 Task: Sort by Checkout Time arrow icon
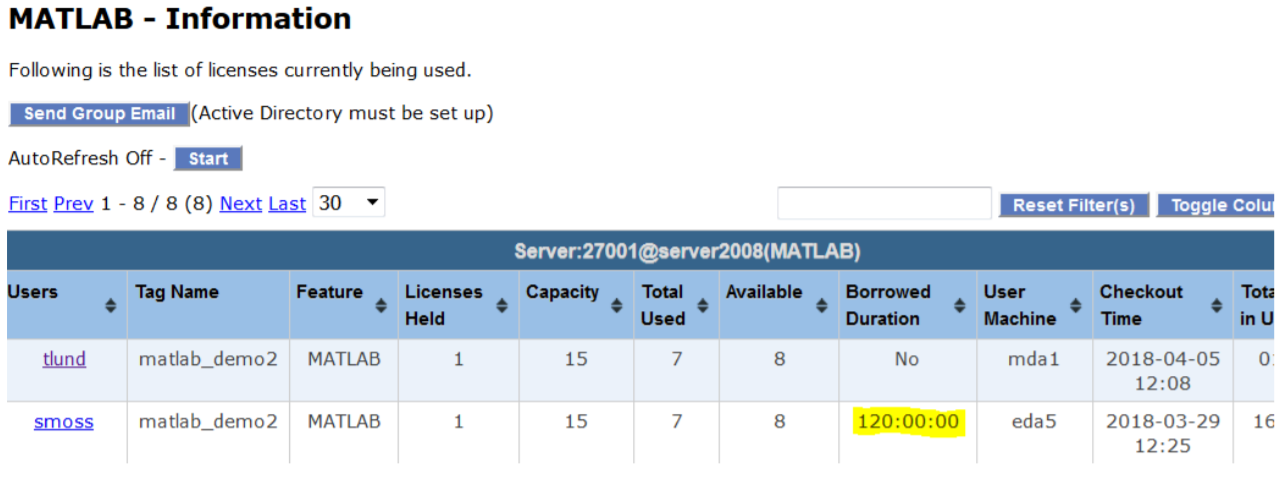[1216, 306]
